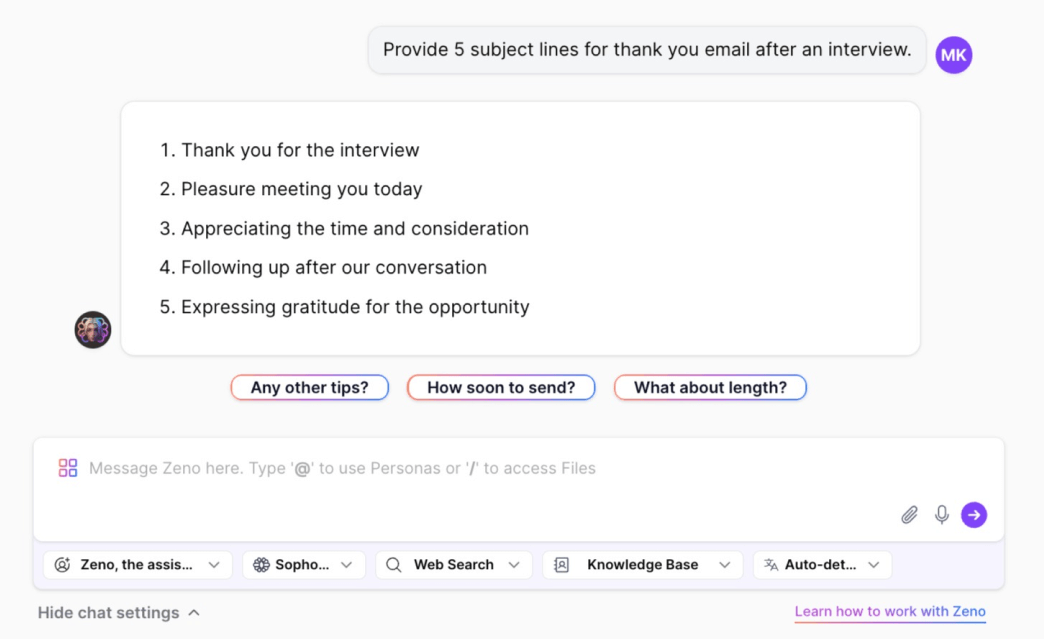This screenshot has width=1044, height=639.
Task: Expand the Zeno, the assis... persona dropdown
Action: [214, 564]
